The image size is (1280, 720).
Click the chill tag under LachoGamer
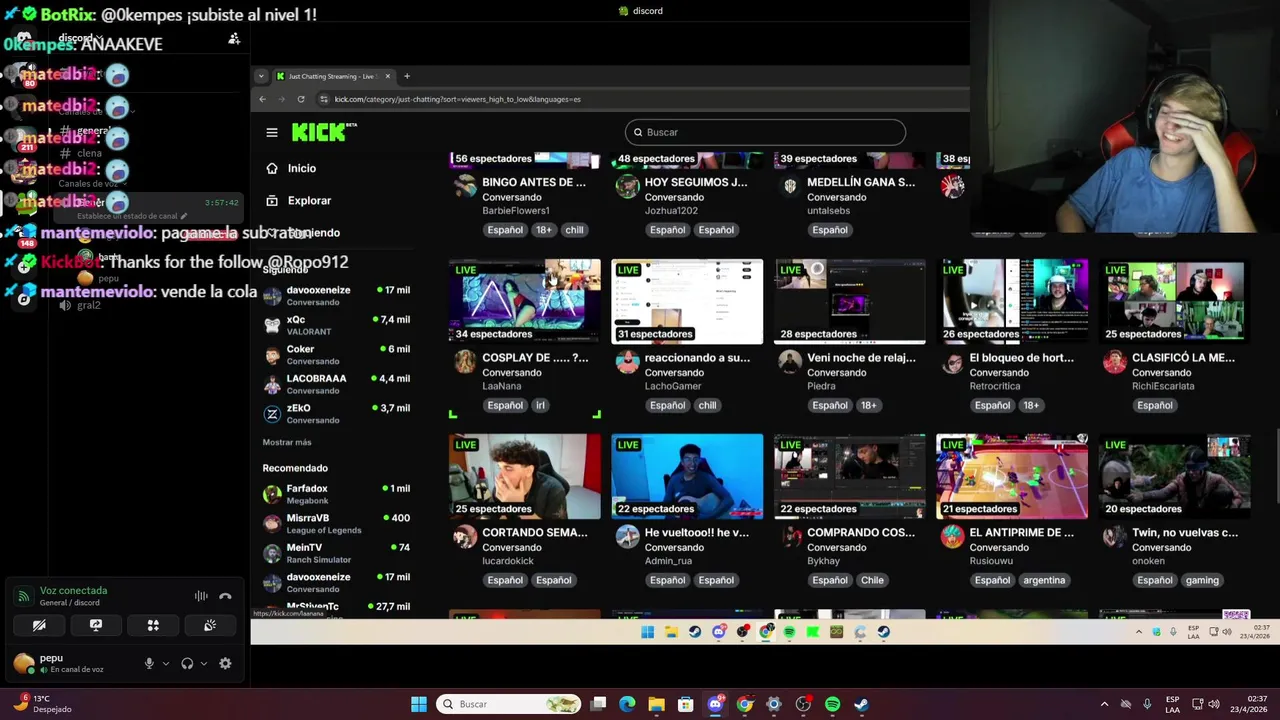(707, 405)
